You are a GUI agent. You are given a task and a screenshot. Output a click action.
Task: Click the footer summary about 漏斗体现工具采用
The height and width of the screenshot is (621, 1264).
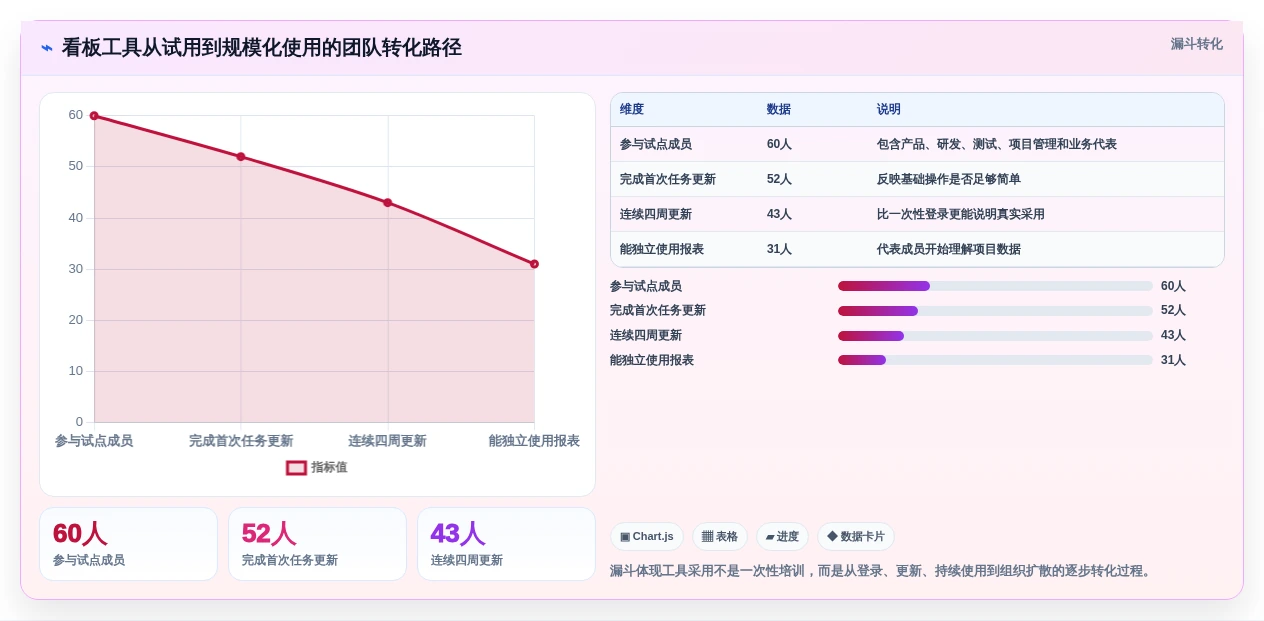[883, 571]
